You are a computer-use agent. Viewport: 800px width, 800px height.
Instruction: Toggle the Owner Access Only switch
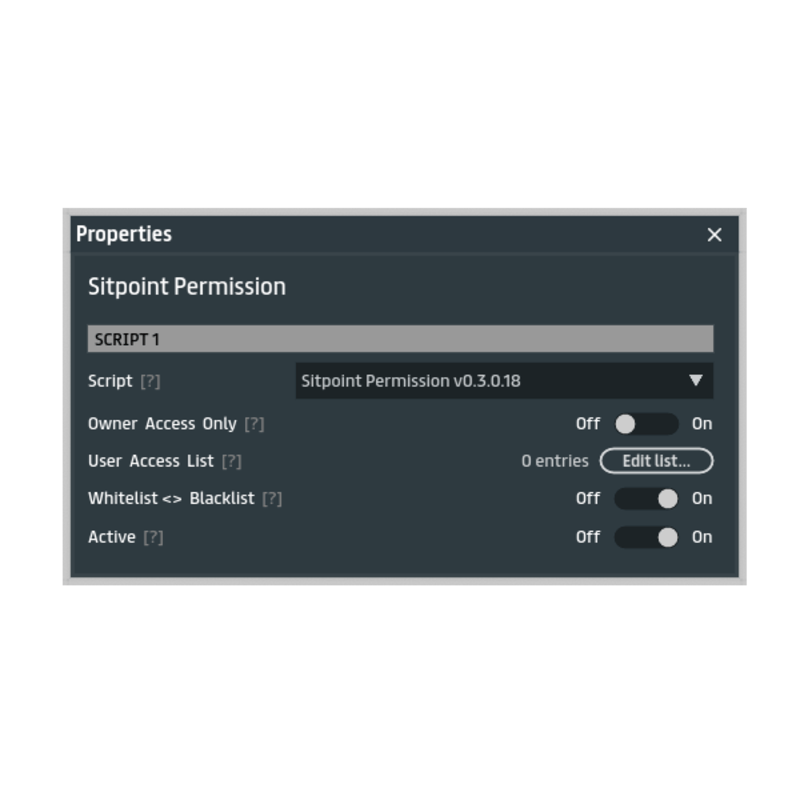(646, 424)
